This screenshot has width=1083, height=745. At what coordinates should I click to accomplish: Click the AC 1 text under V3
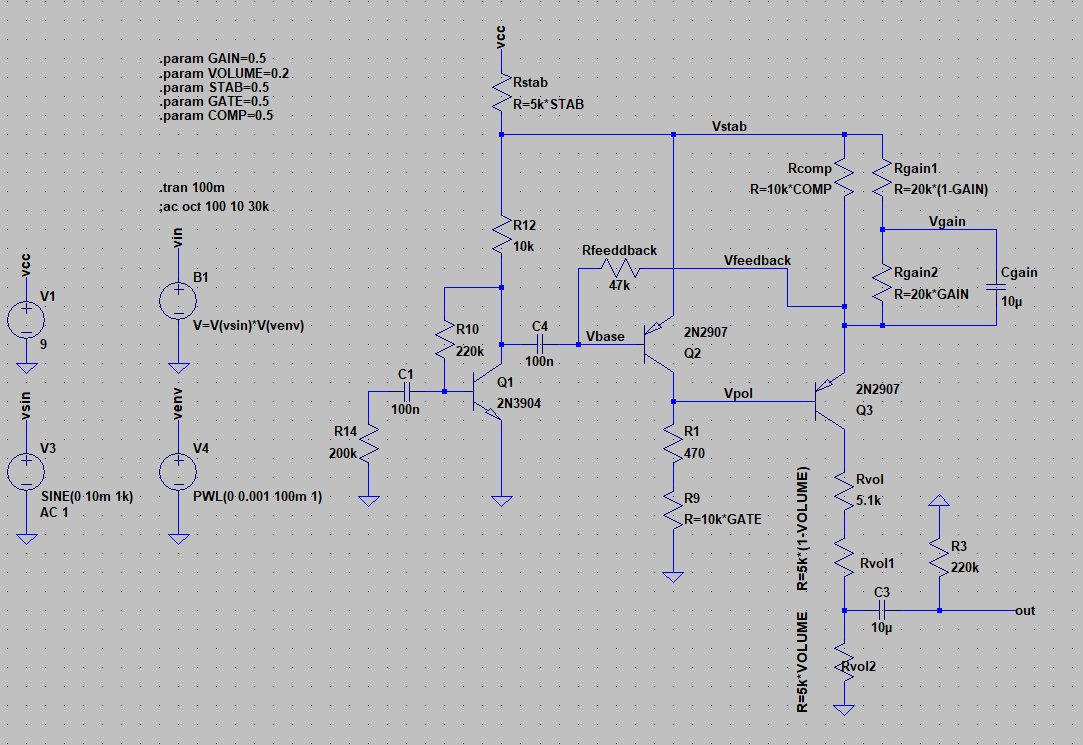(55, 512)
